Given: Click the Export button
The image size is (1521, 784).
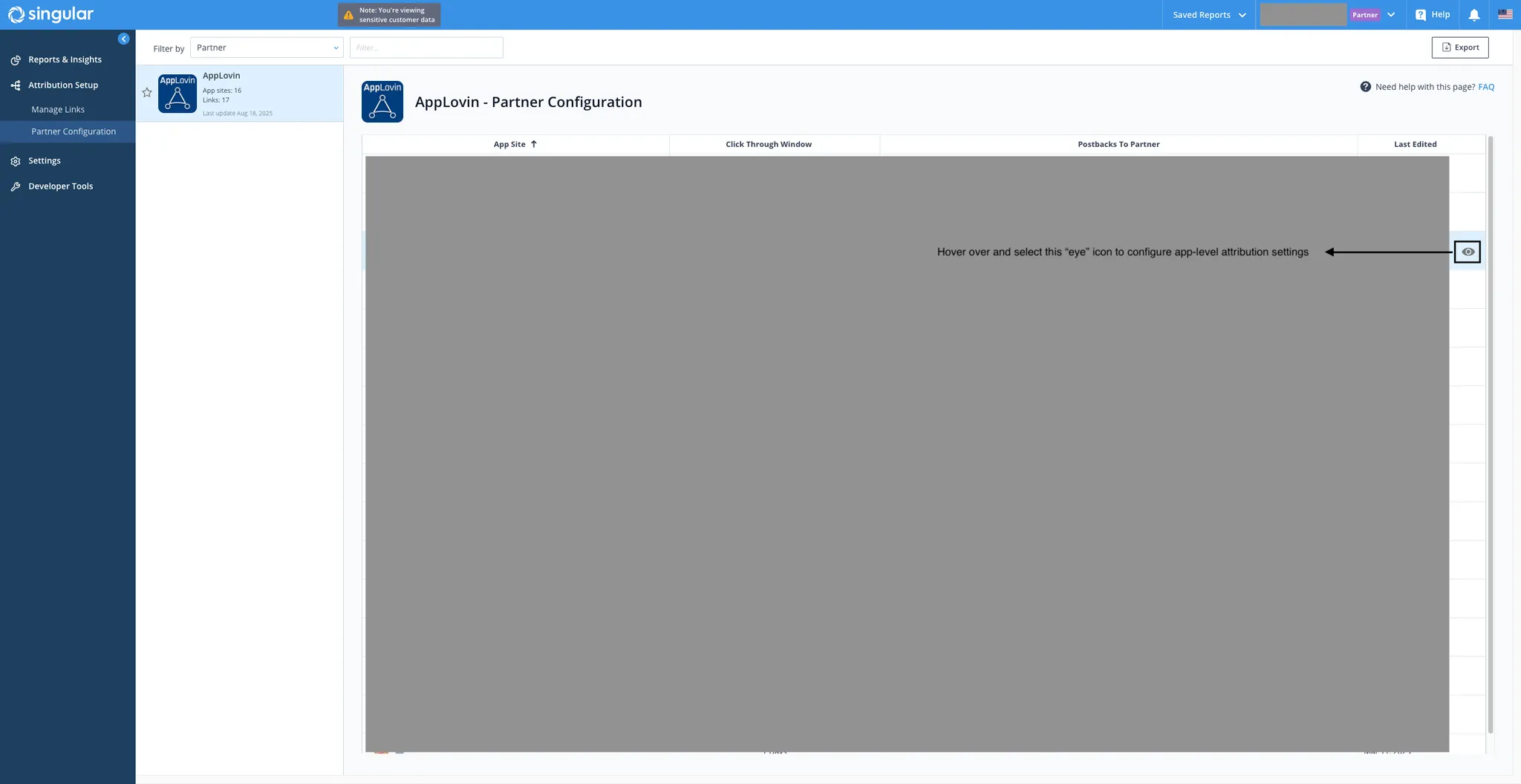Looking at the screenshot, I should click(x=1460, y=48).
